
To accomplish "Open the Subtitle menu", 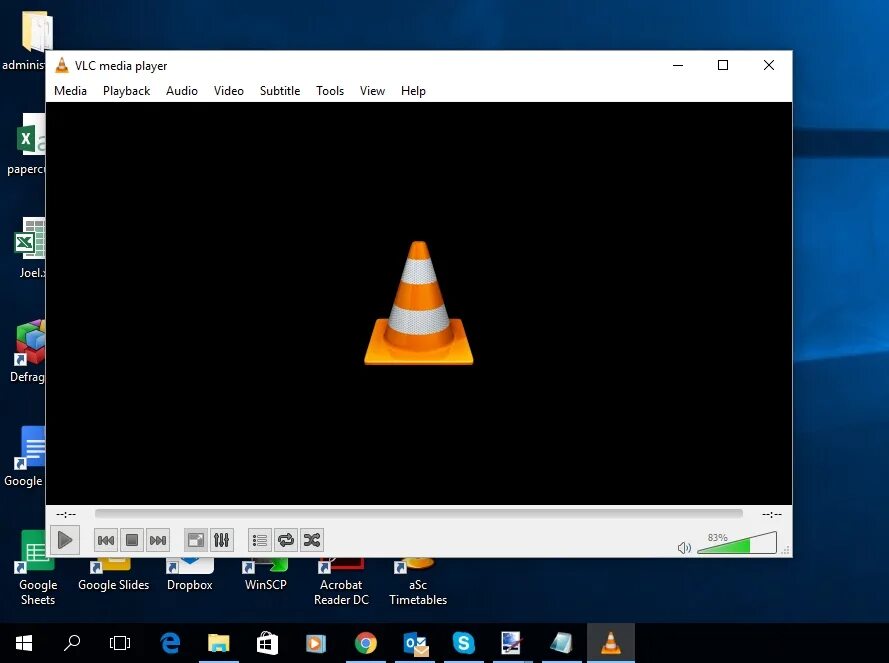I will pos(280,91).
